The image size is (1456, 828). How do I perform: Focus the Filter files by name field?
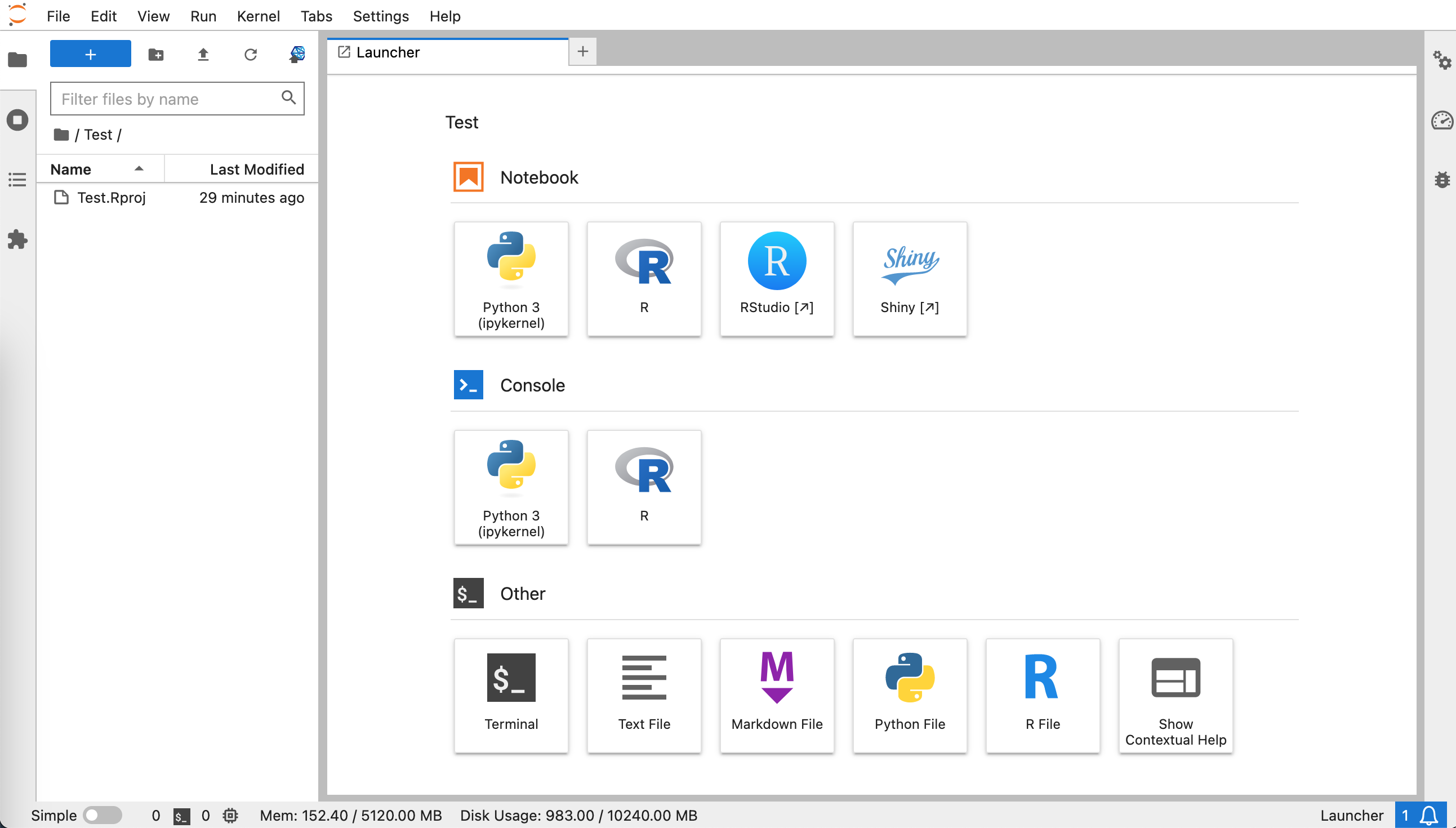(x=177, y=99)
